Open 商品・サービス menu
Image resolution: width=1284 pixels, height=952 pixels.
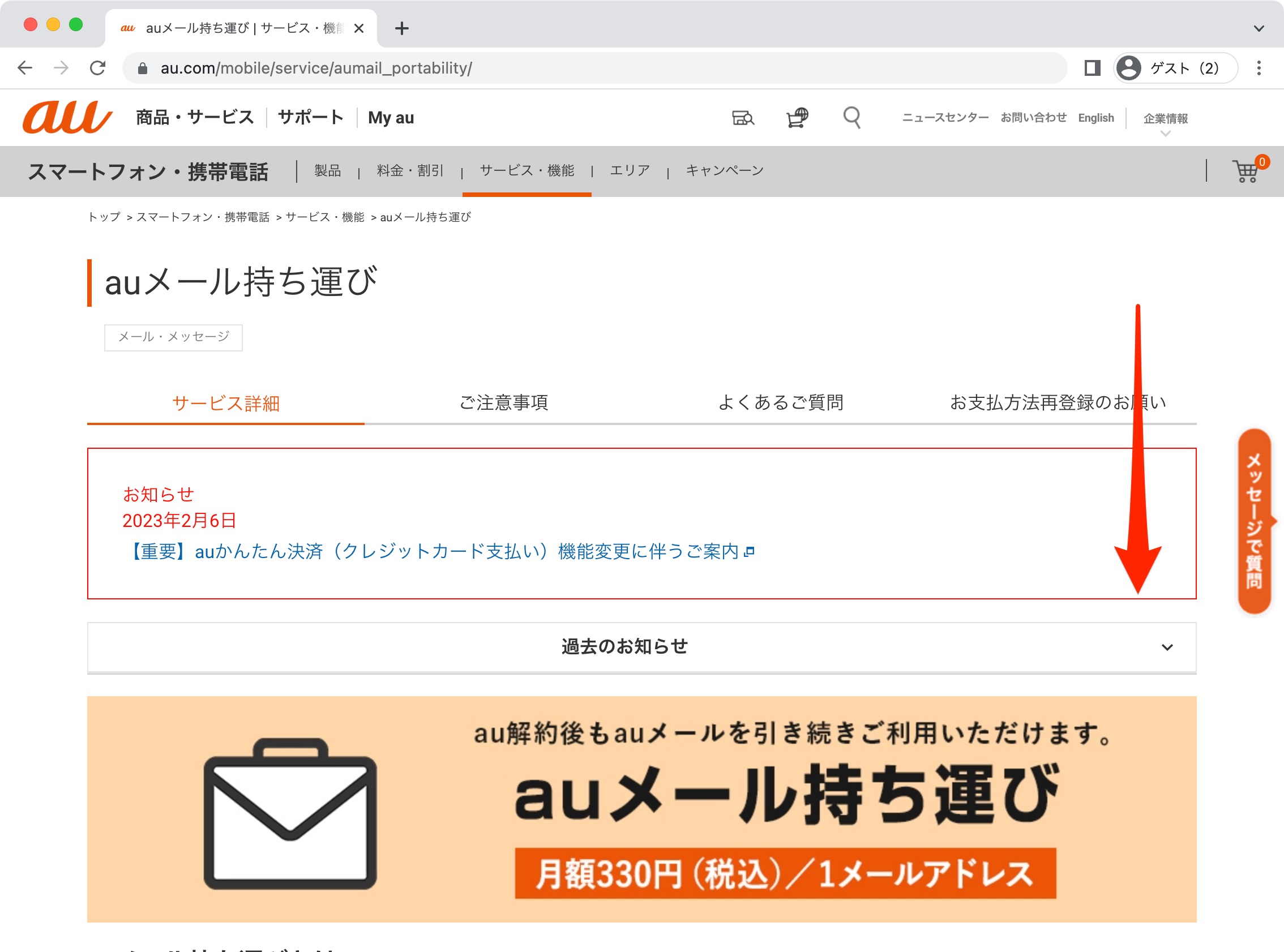(x=195, y=118)
